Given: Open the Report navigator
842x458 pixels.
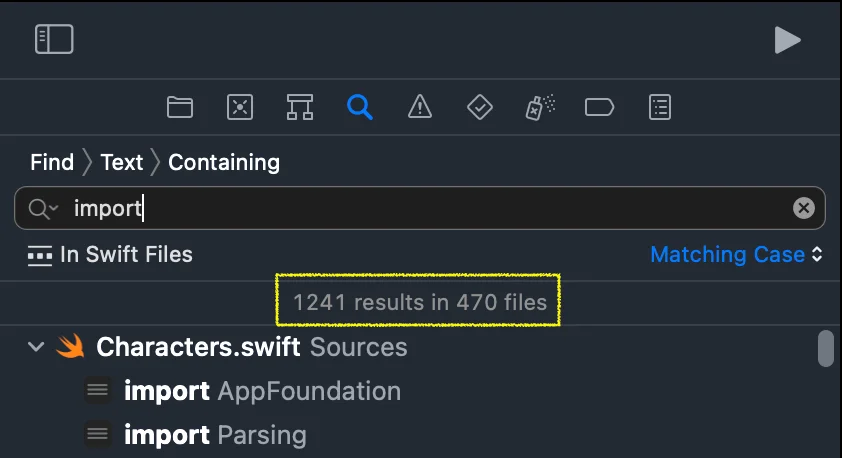Looking at the screenshot, I should tap(660, 107).
